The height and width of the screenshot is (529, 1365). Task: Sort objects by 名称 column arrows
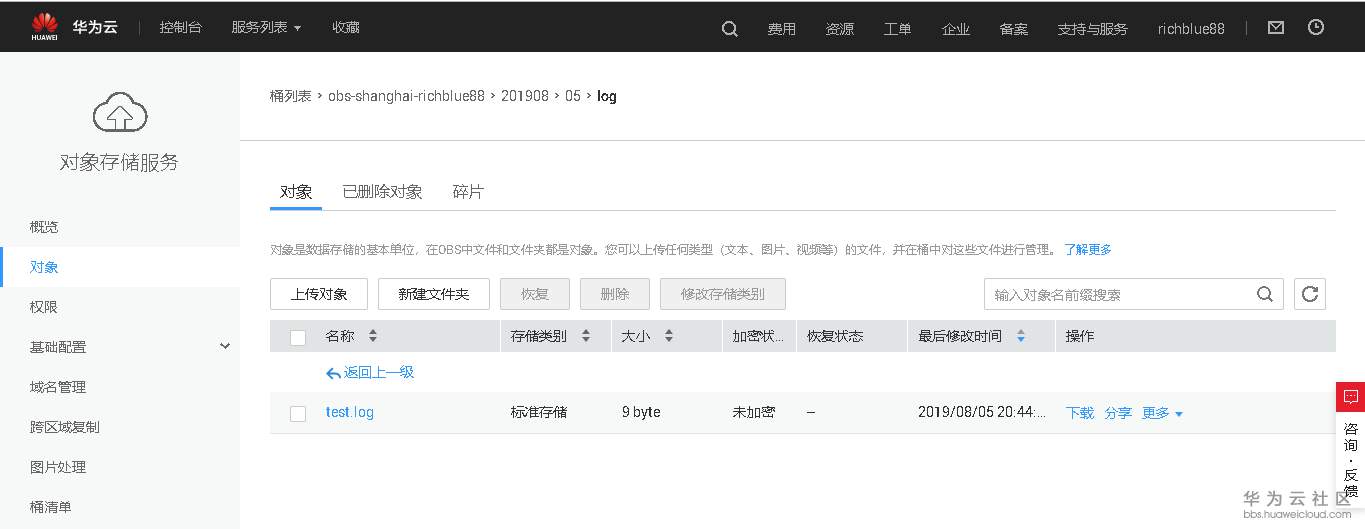[x=373, y=336]
